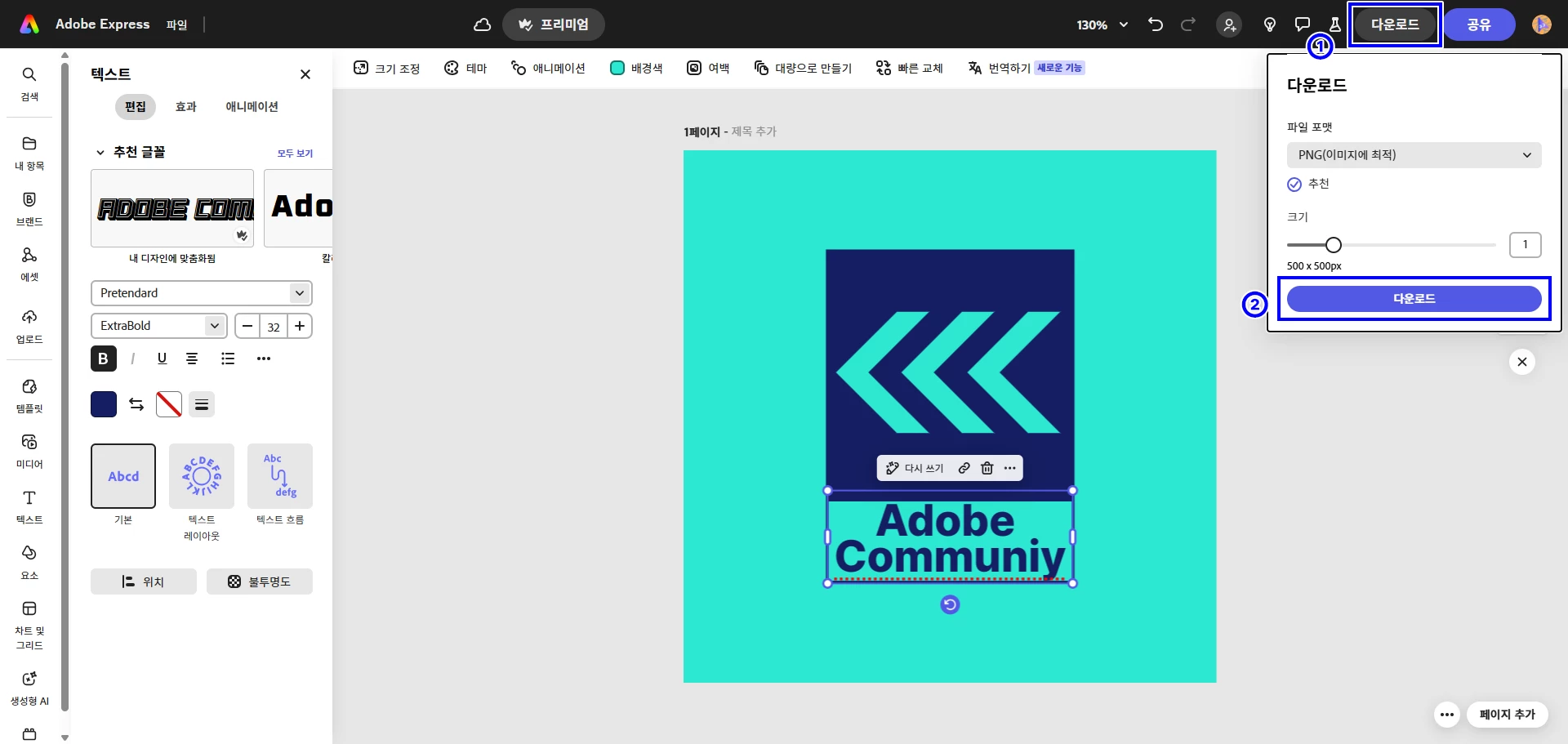Screen dimensions: 1568x744
Task: Switch to the text panel 애니메이션 tab
Action: point(252,107)
